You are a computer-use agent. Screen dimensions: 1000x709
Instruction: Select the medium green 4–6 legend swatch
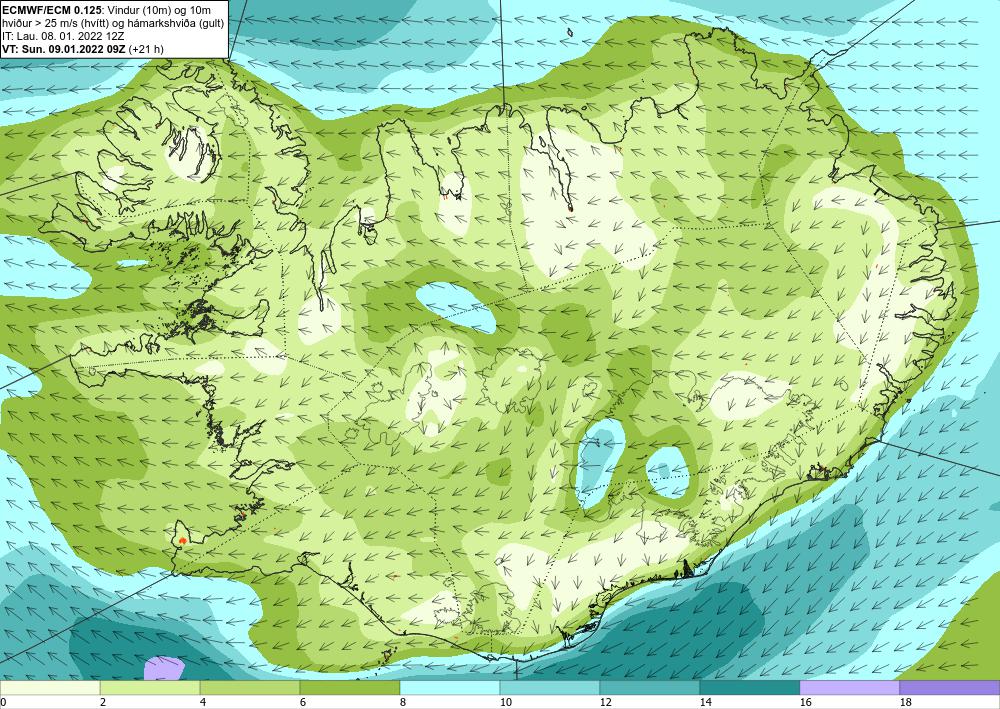coord(250,687)
